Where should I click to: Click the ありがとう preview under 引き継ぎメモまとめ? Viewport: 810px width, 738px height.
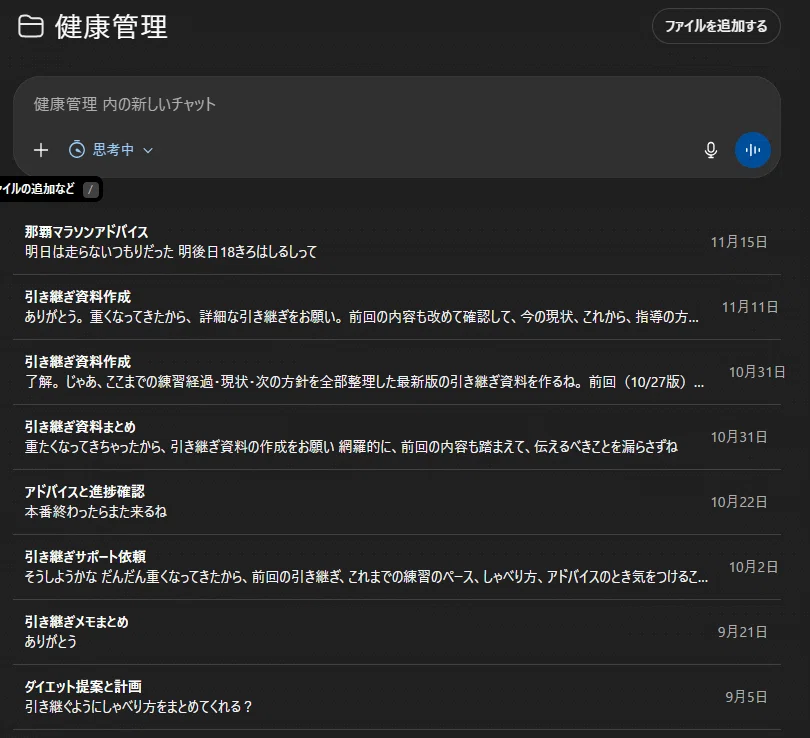point(51,641)
